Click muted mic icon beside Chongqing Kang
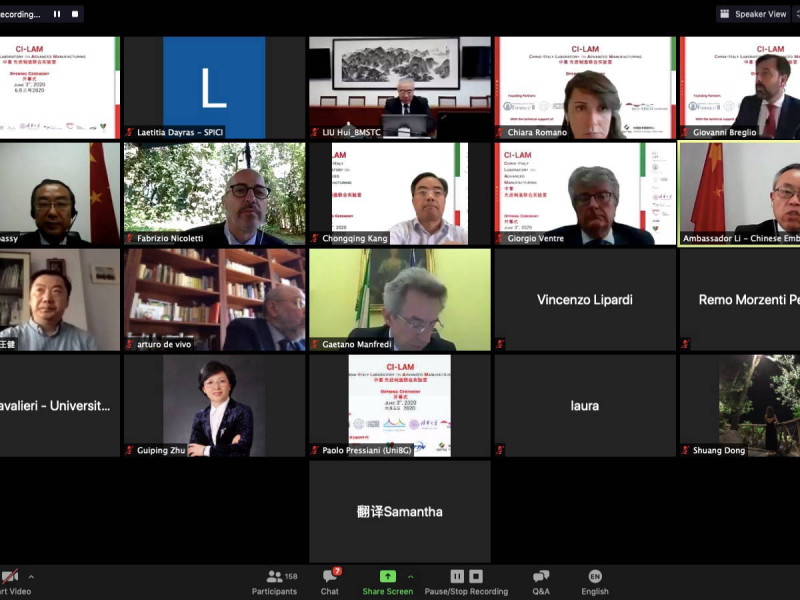The width and height of the screenshot is (800, 600). (x=315, y=238)
